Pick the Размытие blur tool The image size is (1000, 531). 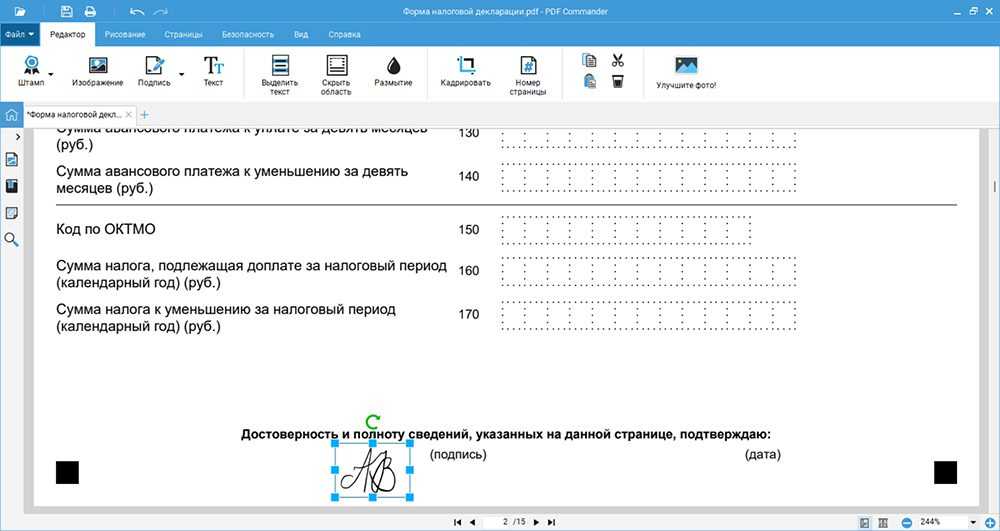(x=393, y=67)
